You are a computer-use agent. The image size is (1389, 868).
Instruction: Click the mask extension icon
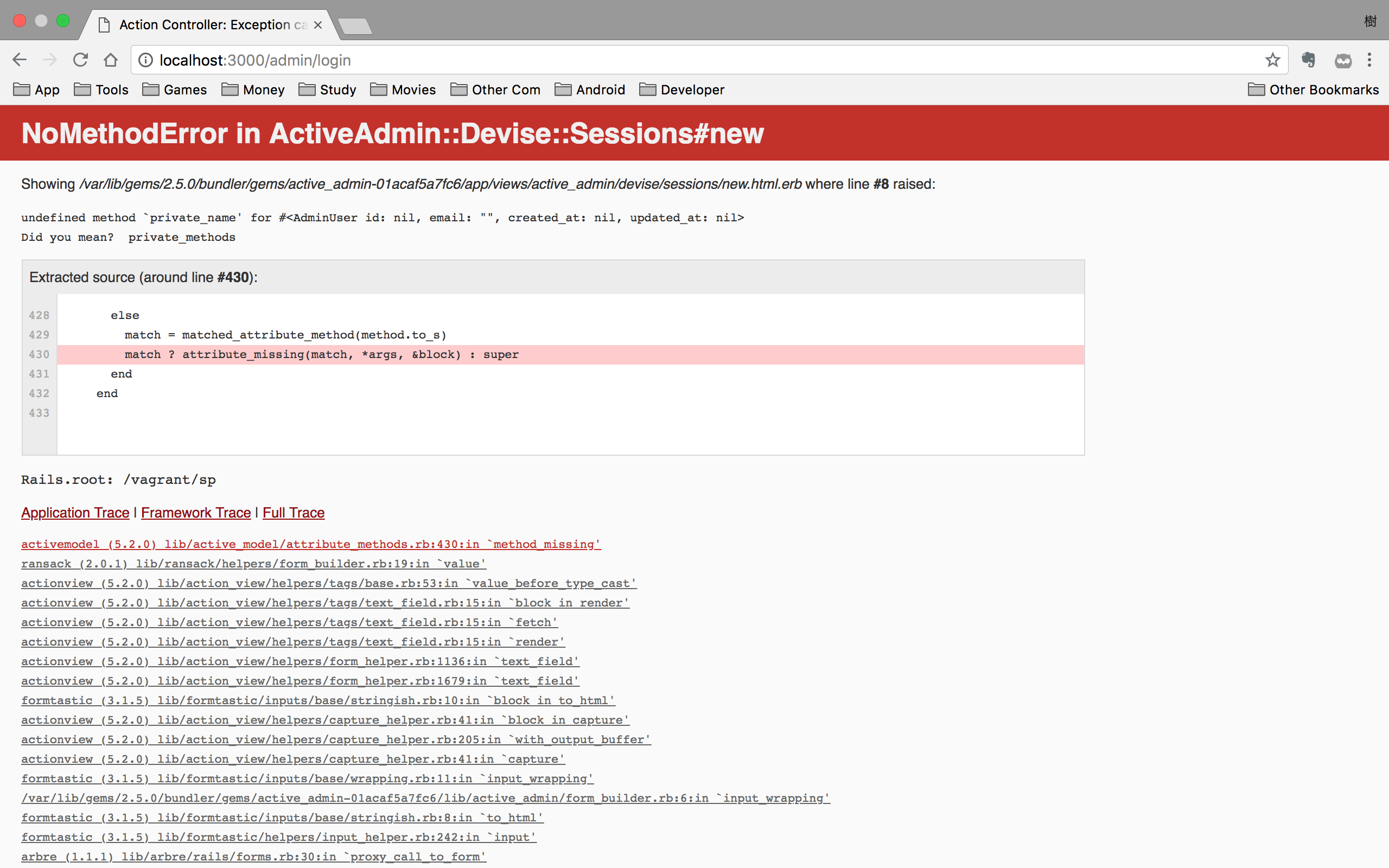click(x=1342, y=60)
